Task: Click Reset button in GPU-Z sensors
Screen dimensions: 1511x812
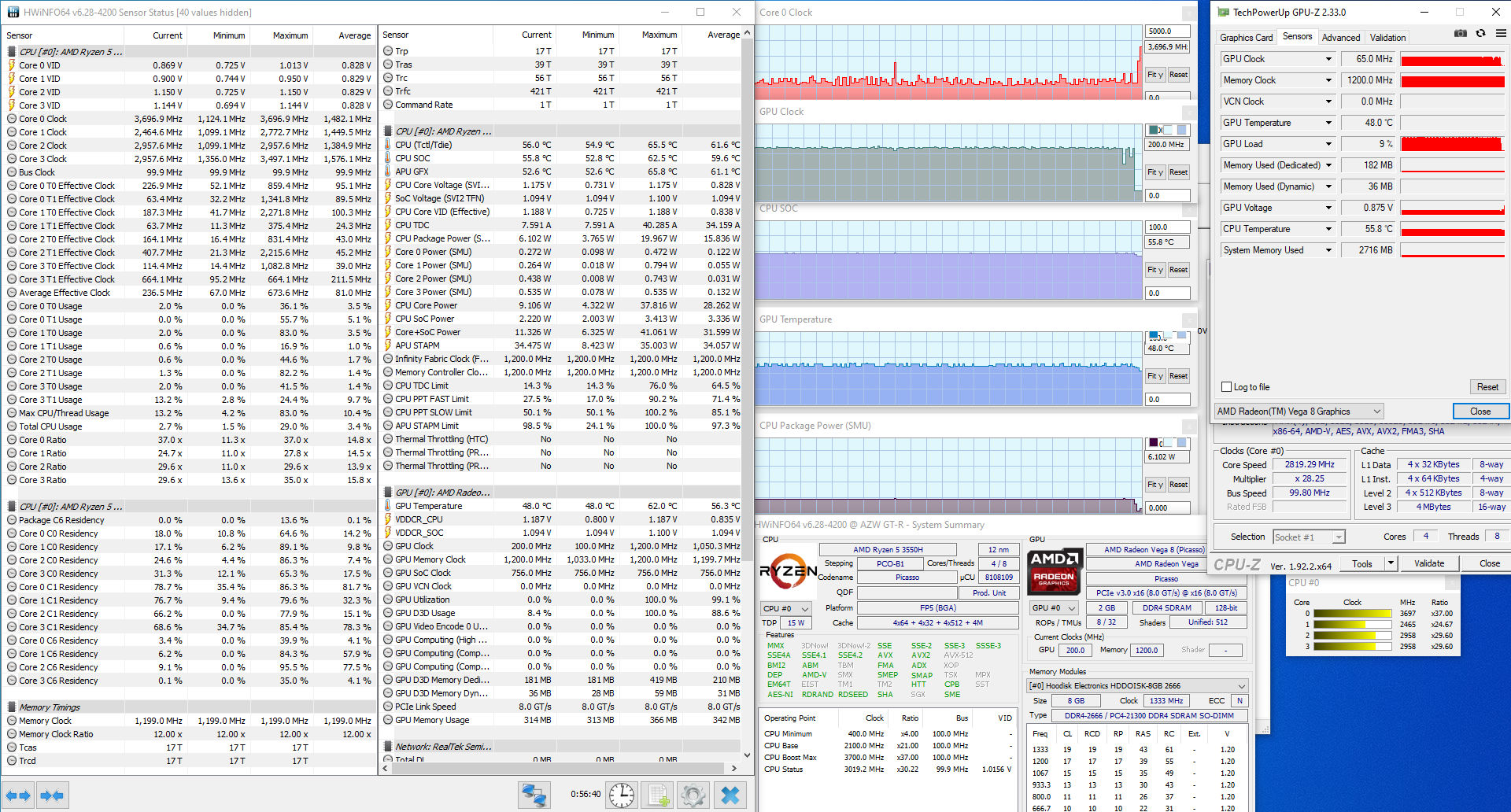Action: (x=1487, y=387)
